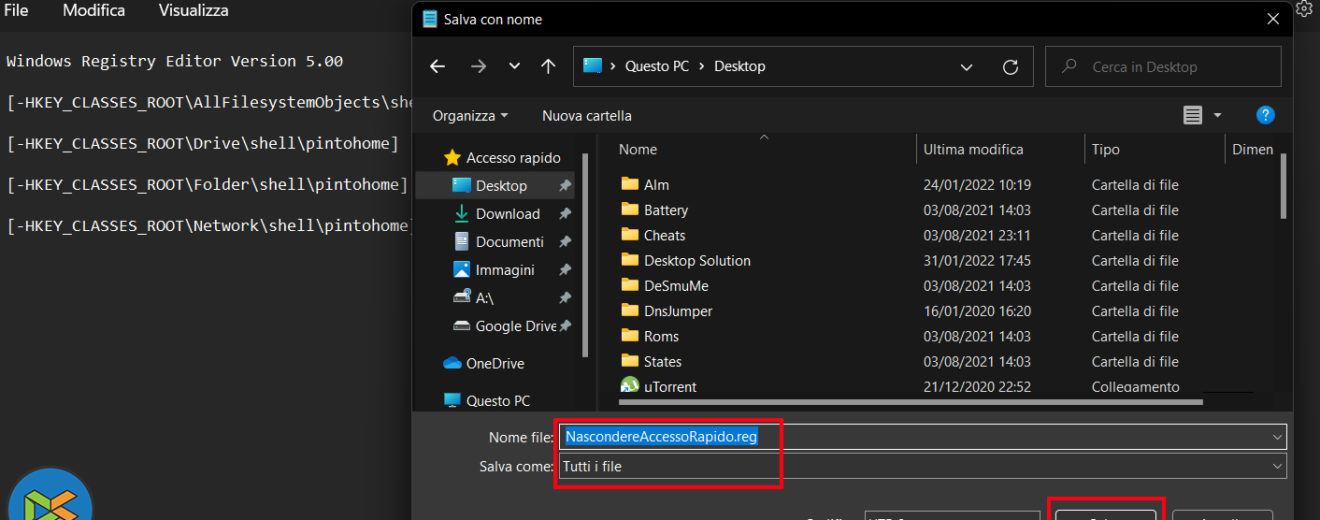
Task: Open the Modifica menu
Action: [x=94, y=11]
